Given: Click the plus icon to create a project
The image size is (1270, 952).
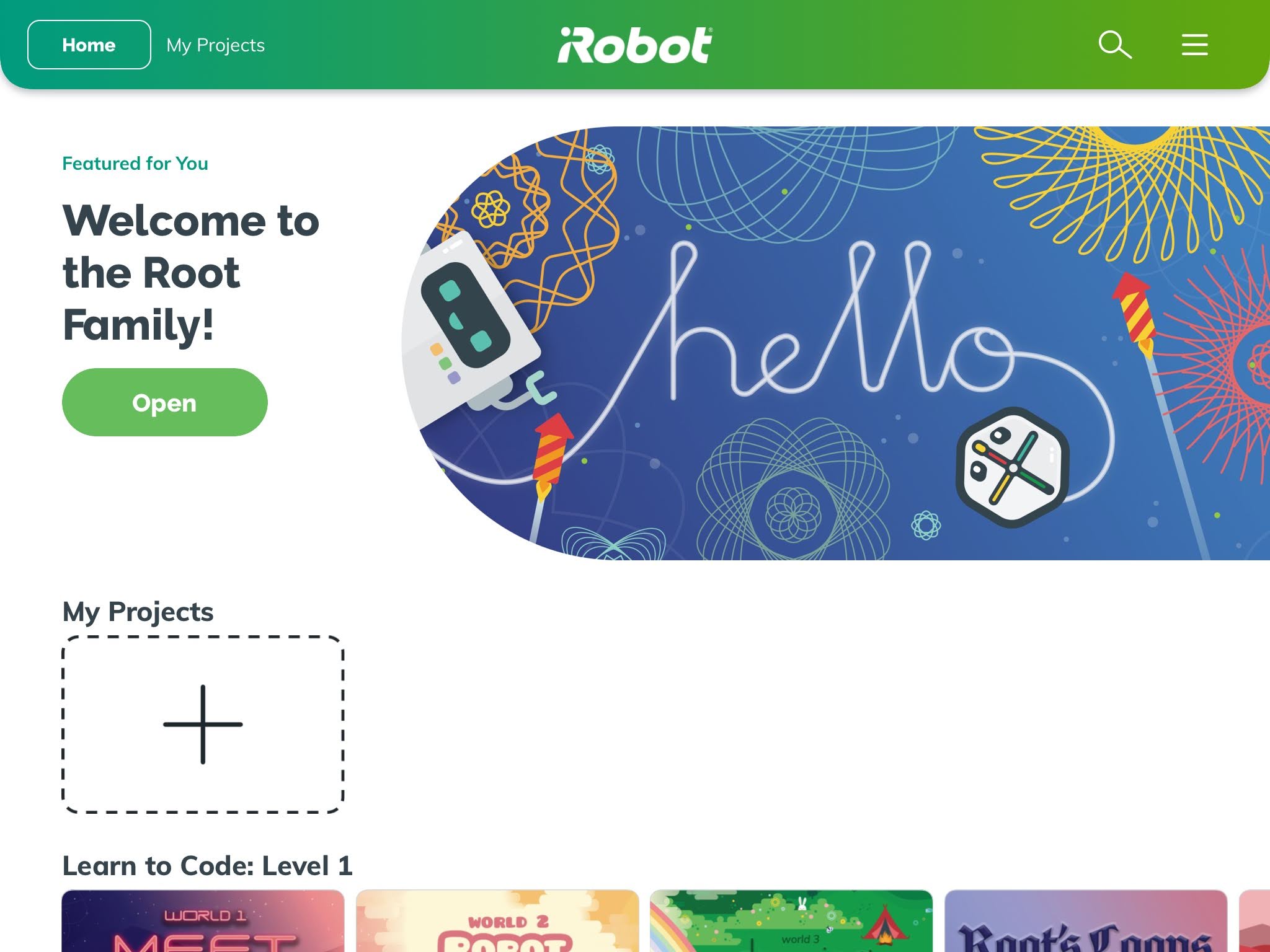Looking at the screenshot, I should click(203, 724).
